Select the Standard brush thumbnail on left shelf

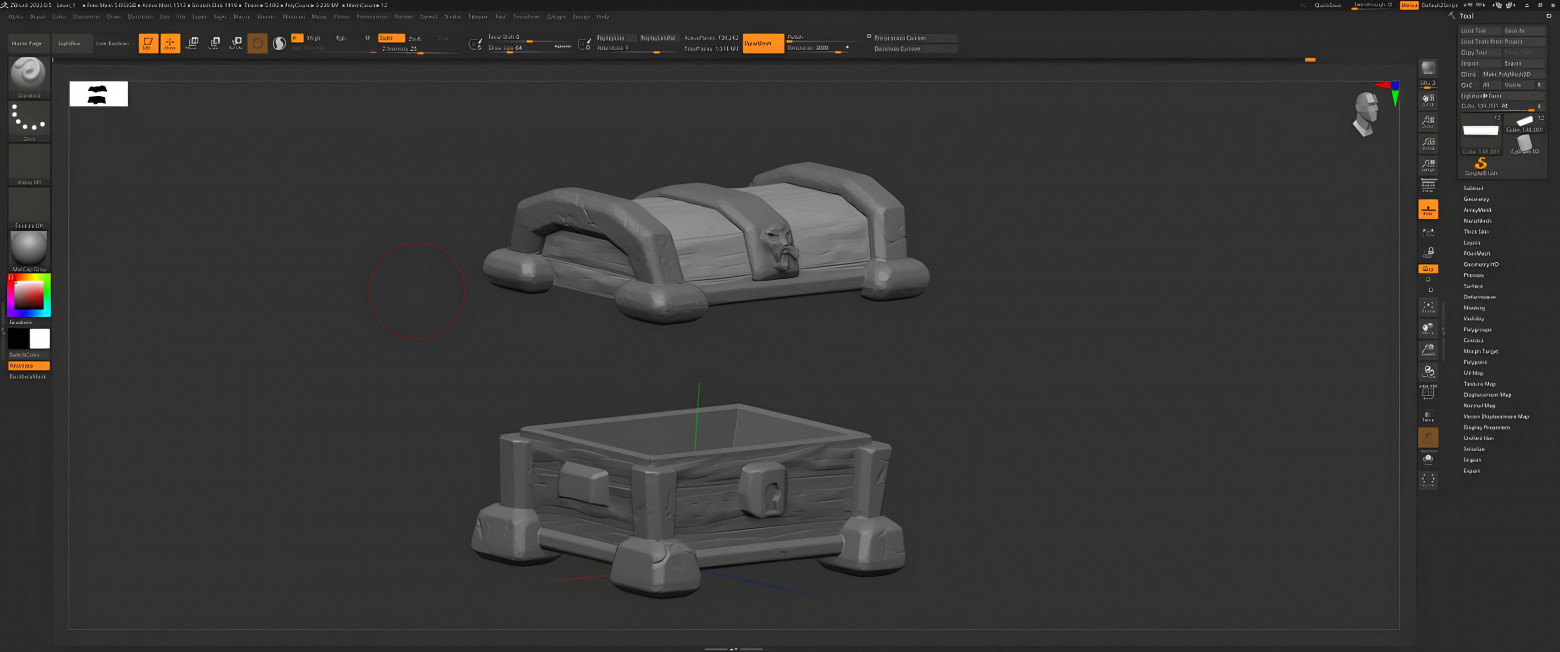coord(27,75)
